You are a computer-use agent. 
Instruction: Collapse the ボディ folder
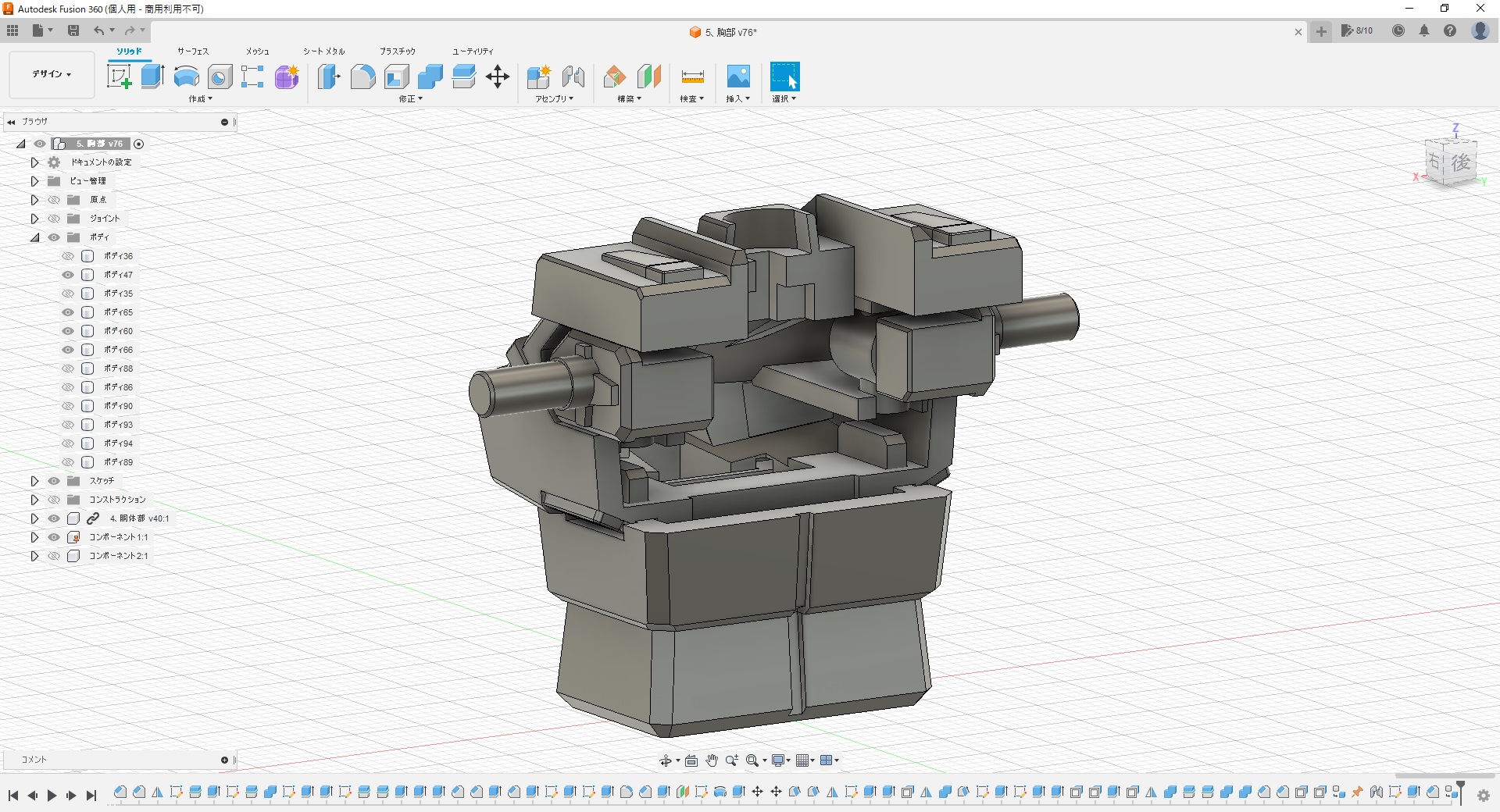point(34,237)
